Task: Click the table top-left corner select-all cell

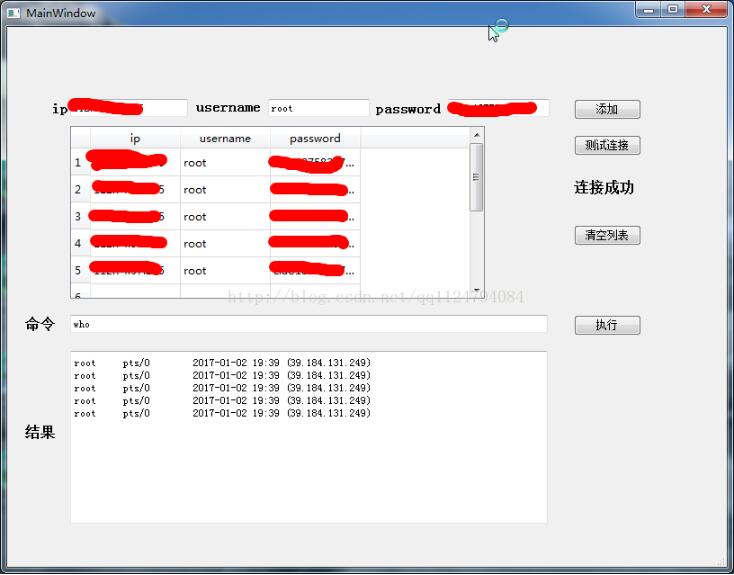Action: [81, 138]
